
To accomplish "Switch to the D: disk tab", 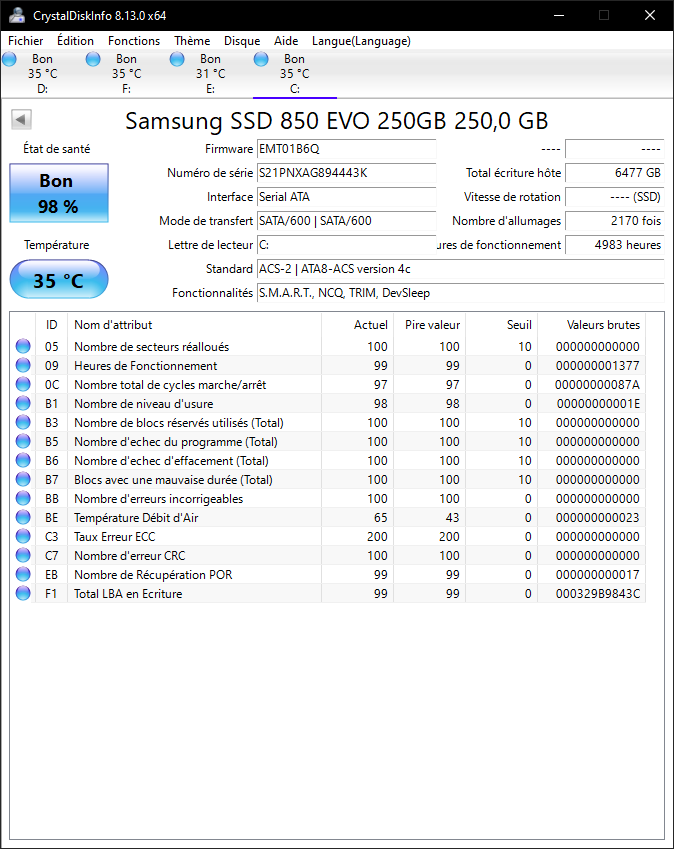I will coord(42,74).
